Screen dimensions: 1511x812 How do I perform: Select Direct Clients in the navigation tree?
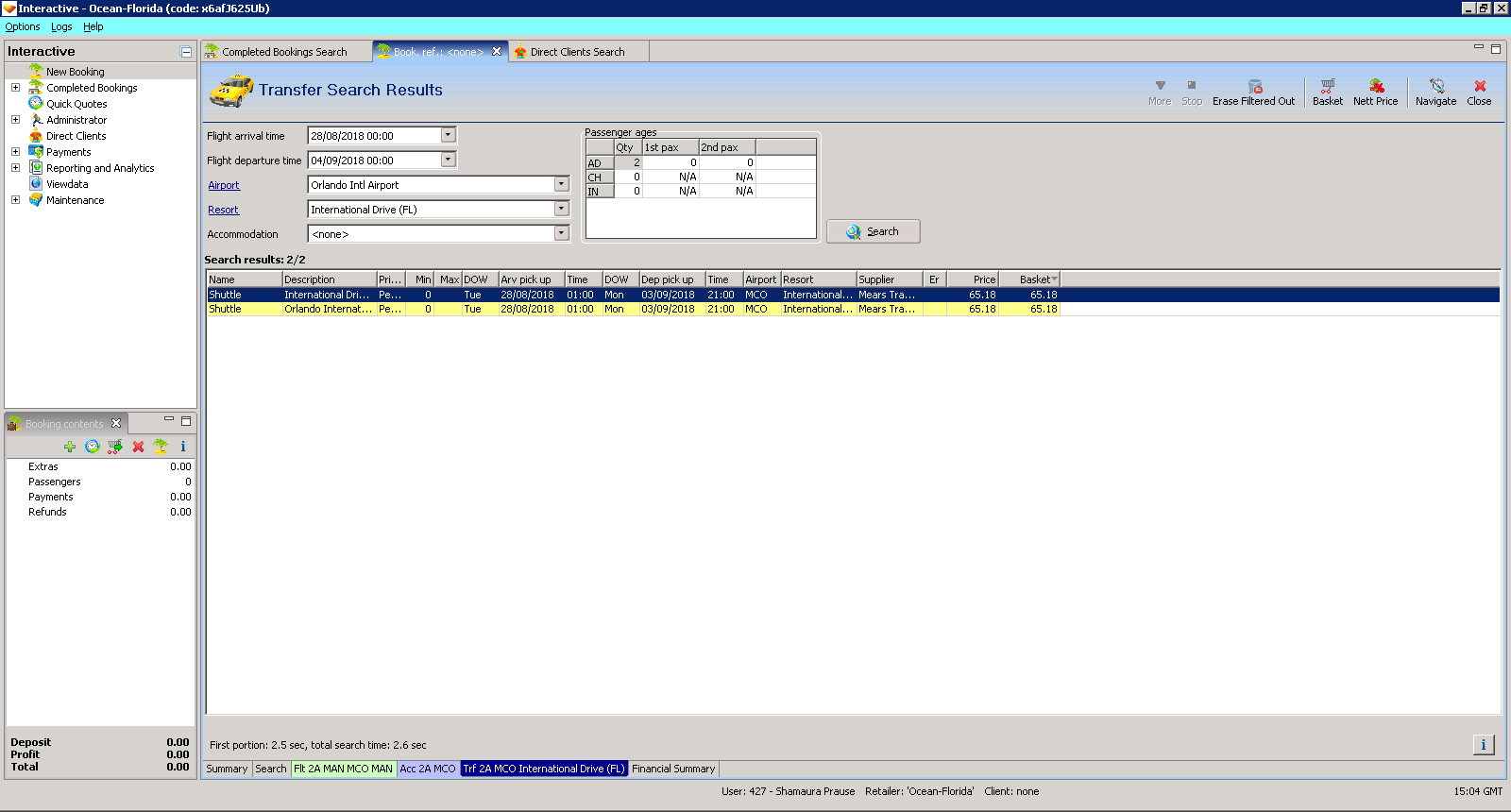coord(76,136)
